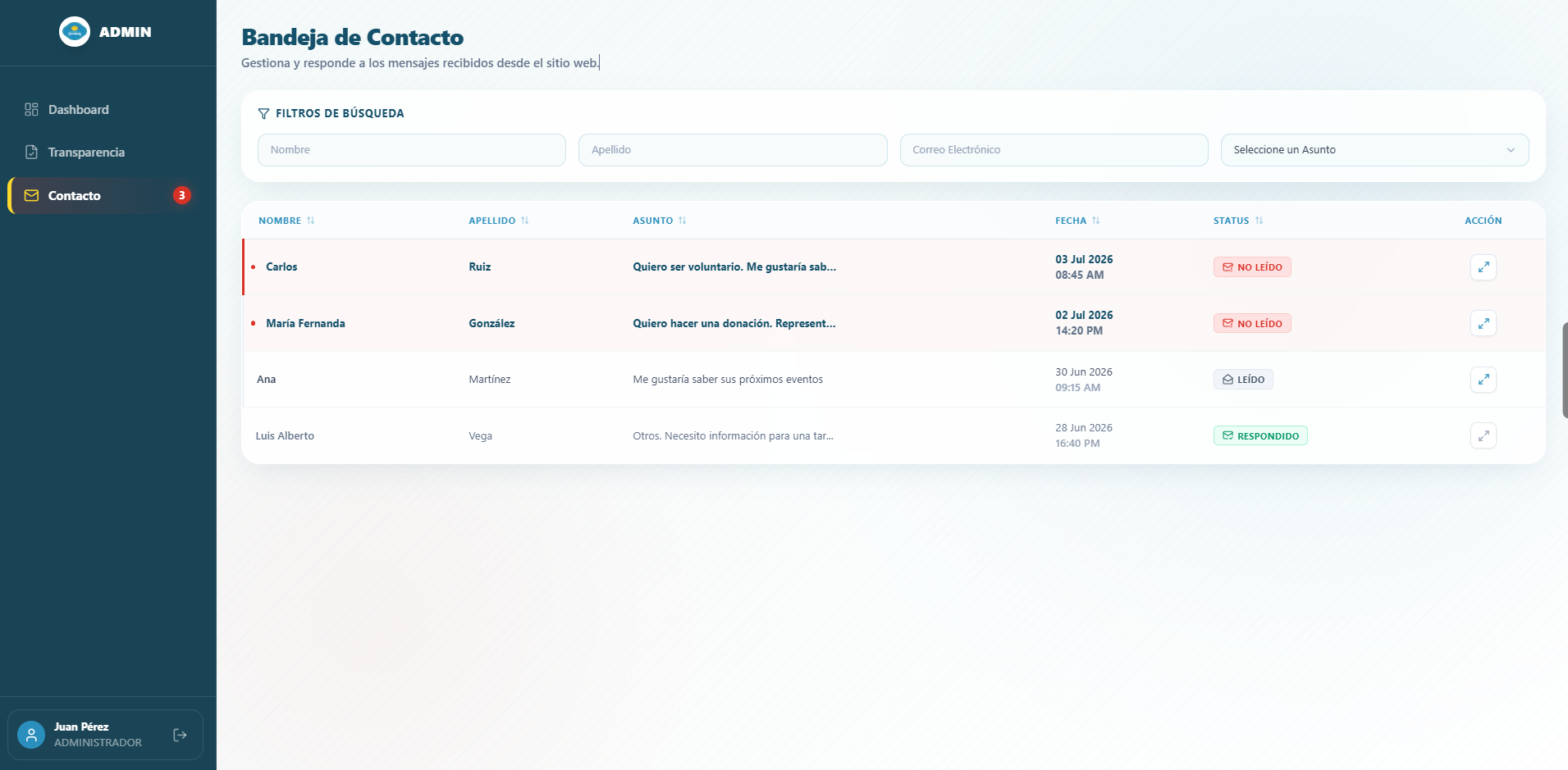Screen dimensions: 1568x770
Task: Click subject 'Quiero ser voluntario. Me gustaría sab...'
Action: (x=734, y=267)
